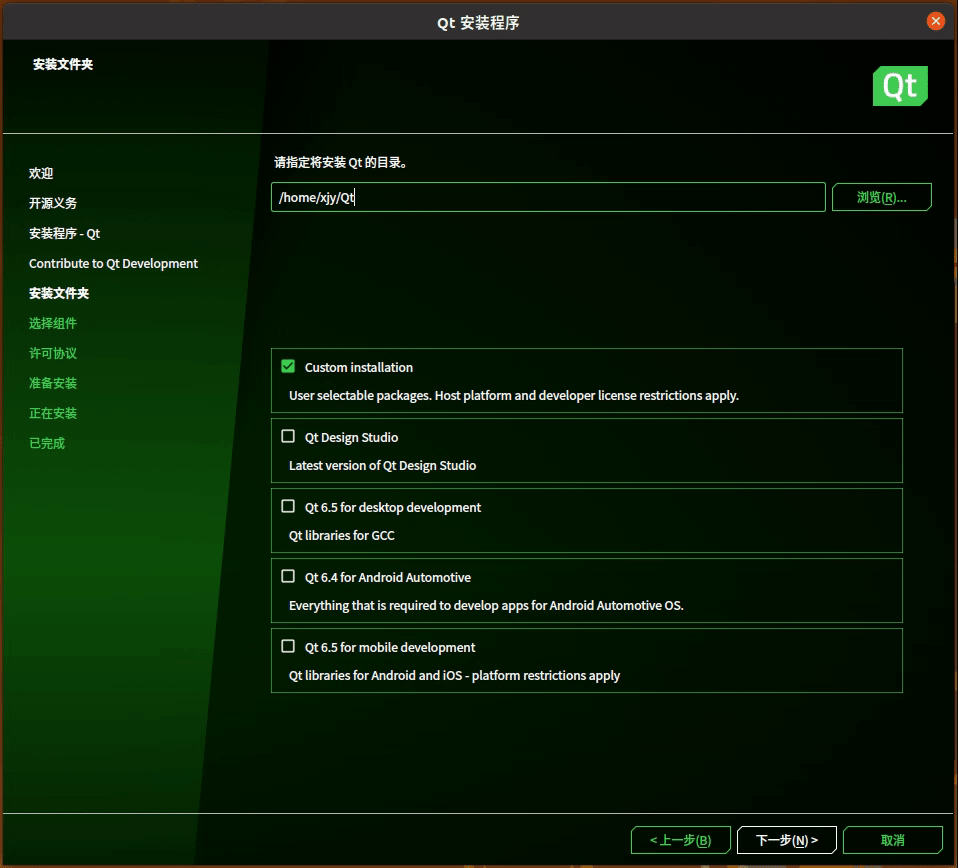The height and width of the screenshot is (868, 958).
Task: Go to next step with 下一步(N)
Action: click(x=787, y=841)
